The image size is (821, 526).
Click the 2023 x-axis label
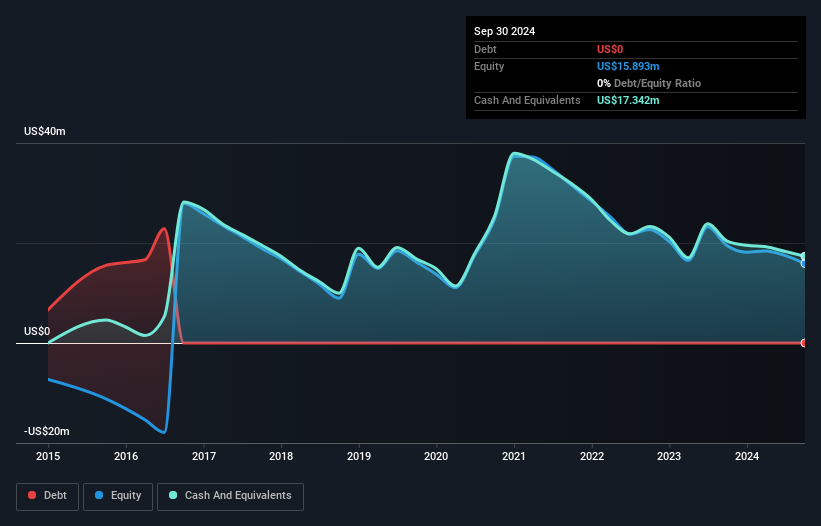(669, 456)
